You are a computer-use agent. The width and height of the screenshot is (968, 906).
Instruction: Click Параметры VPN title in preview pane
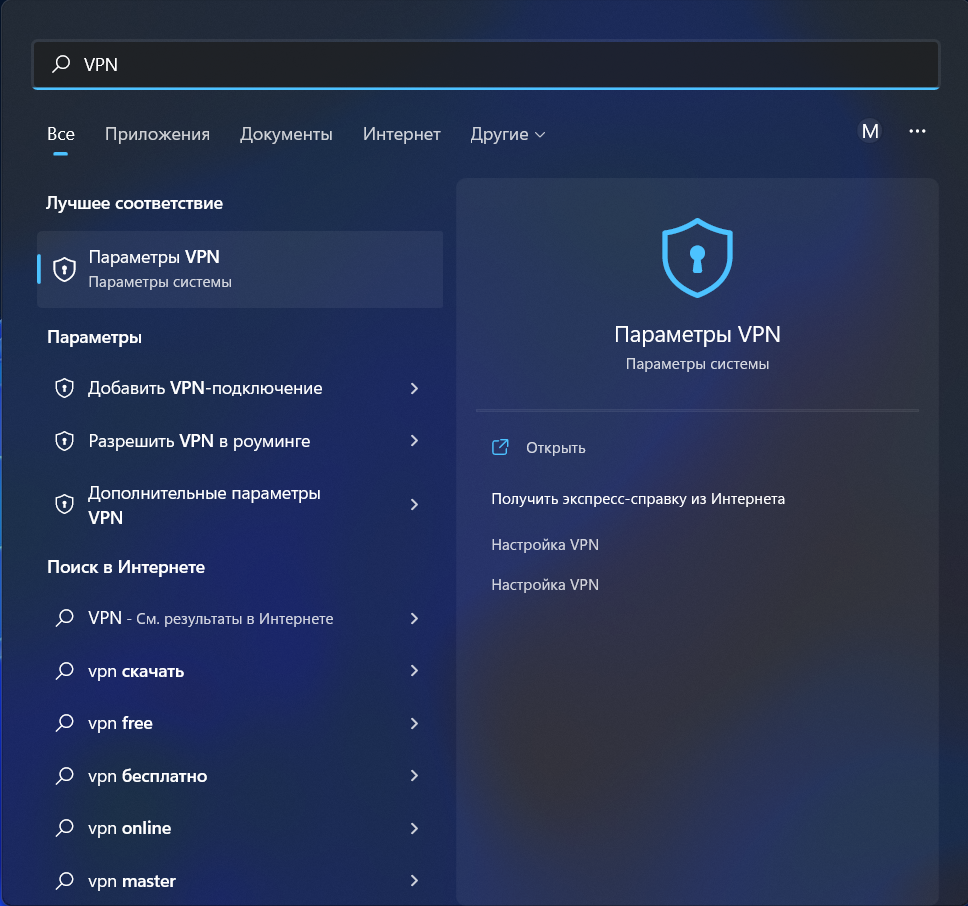(697, 335)
